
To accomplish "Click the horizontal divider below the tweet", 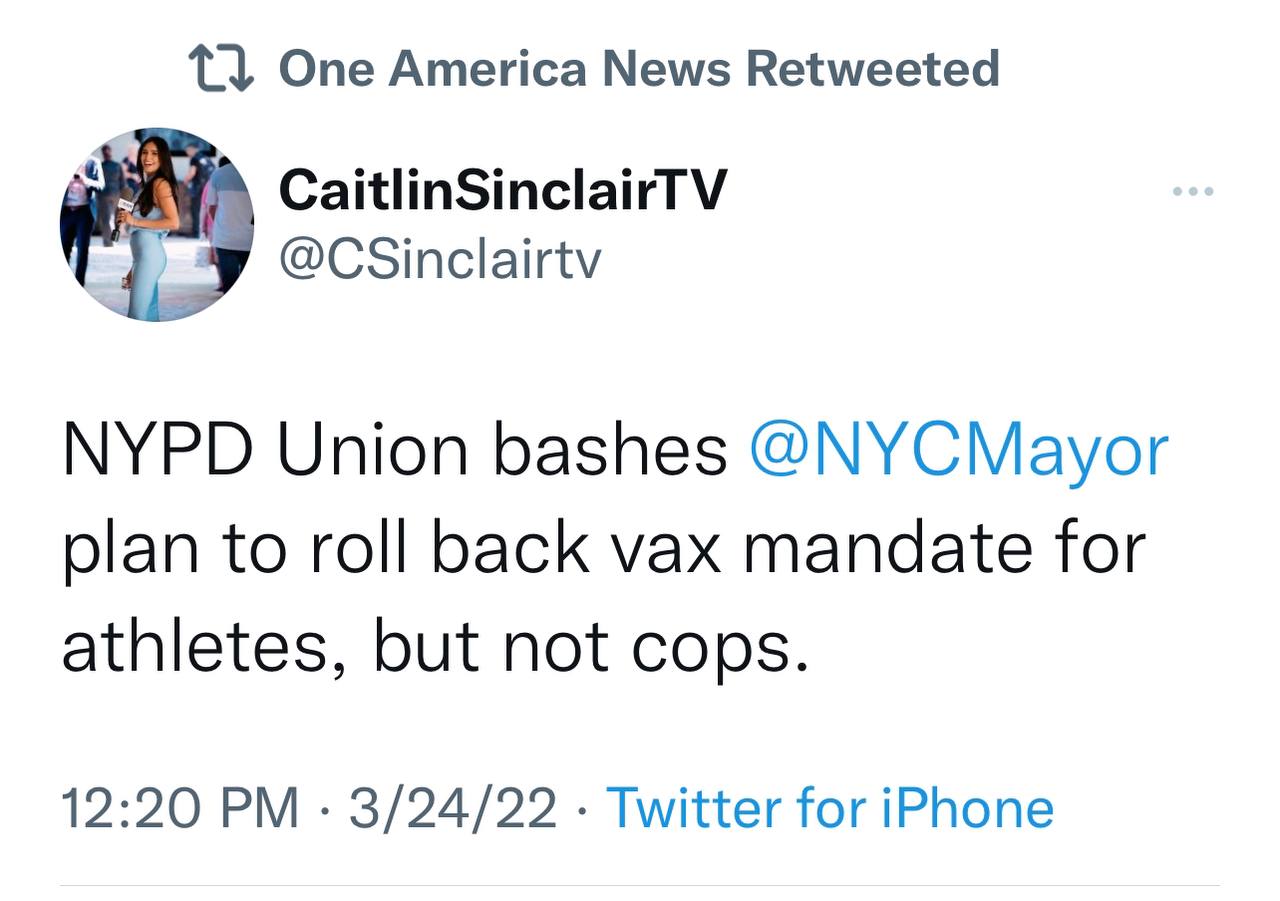I will pos(640,885).
